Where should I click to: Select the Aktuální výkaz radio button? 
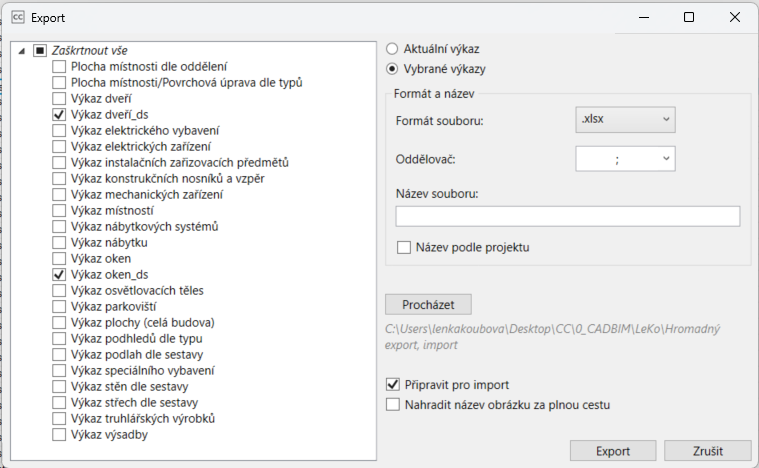click(392, 49)
